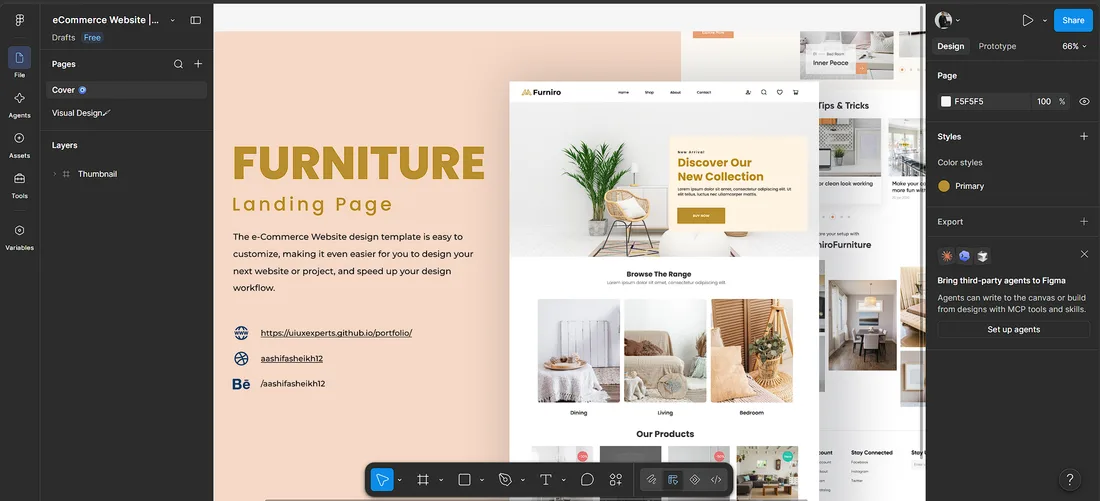Viewport: 1100px width, 501px height.
Task: Open the file name dropdown chevron
Action: 173,20
